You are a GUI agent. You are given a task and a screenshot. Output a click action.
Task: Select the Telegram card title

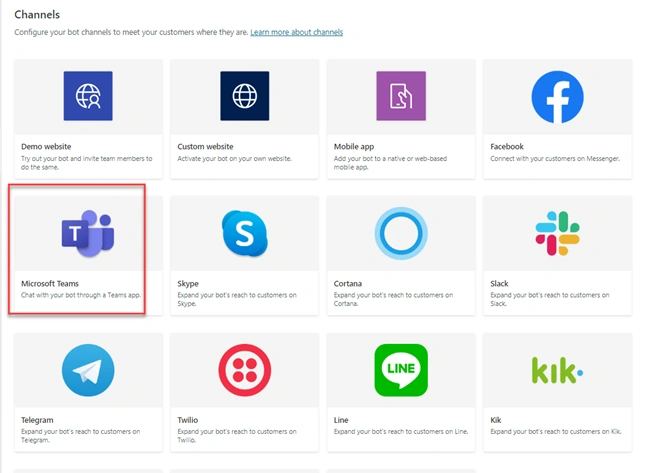[x=37, y=420]
